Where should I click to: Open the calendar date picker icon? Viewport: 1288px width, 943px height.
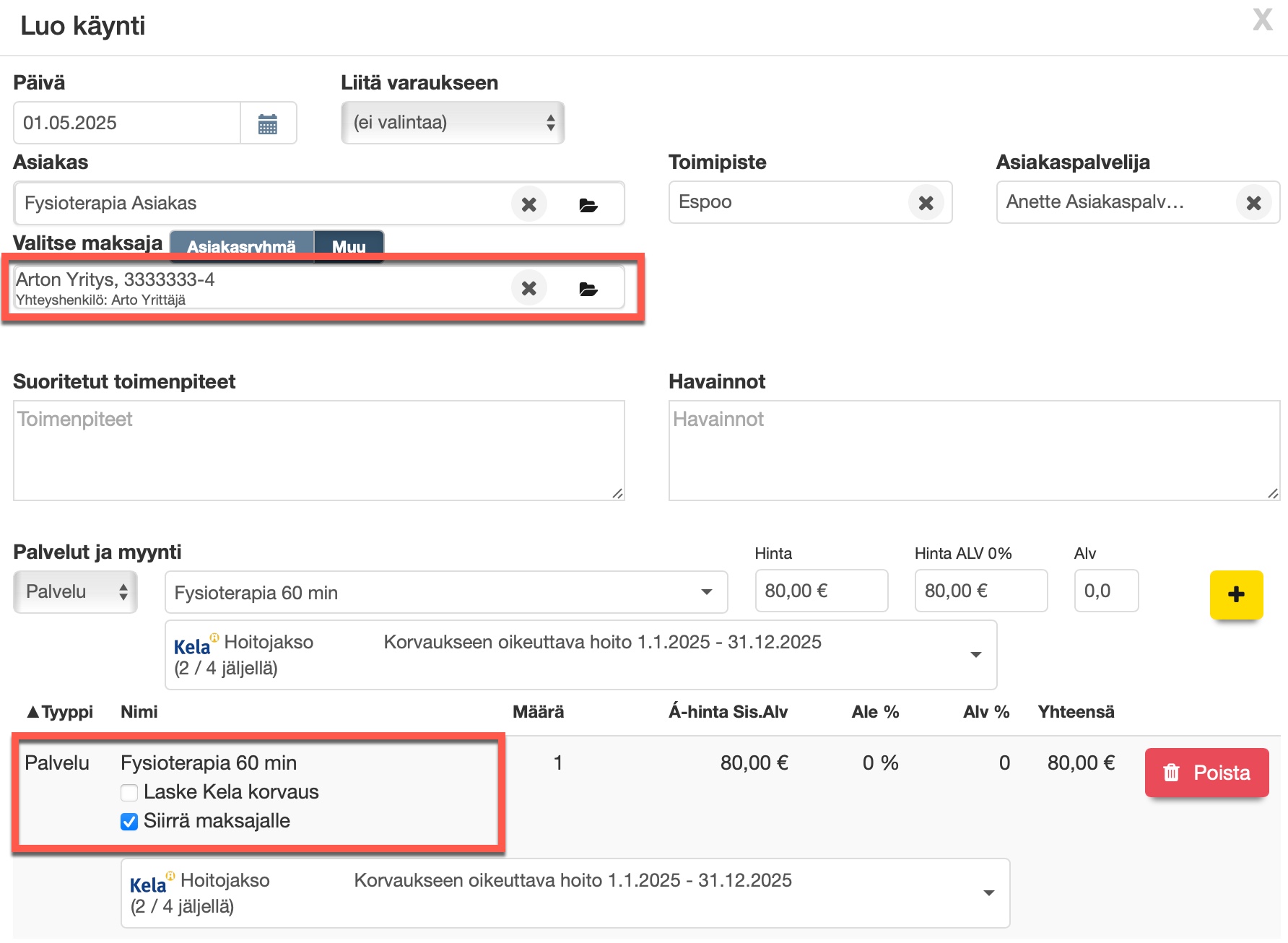[268, 123]
